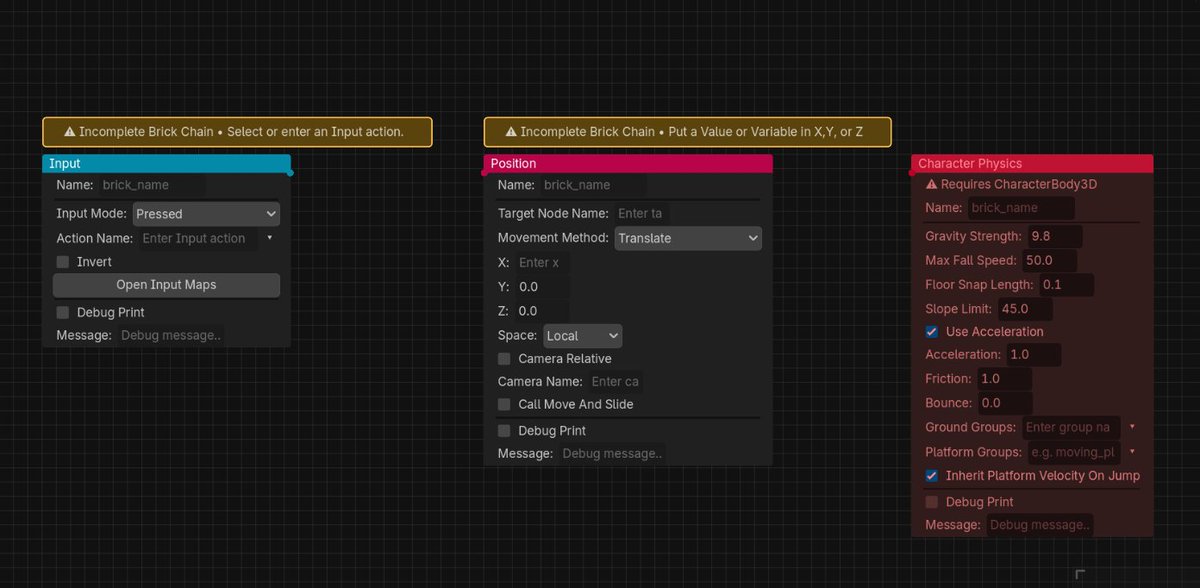Click the corner resize handle near Character Physics

[x=1080, y=574]
